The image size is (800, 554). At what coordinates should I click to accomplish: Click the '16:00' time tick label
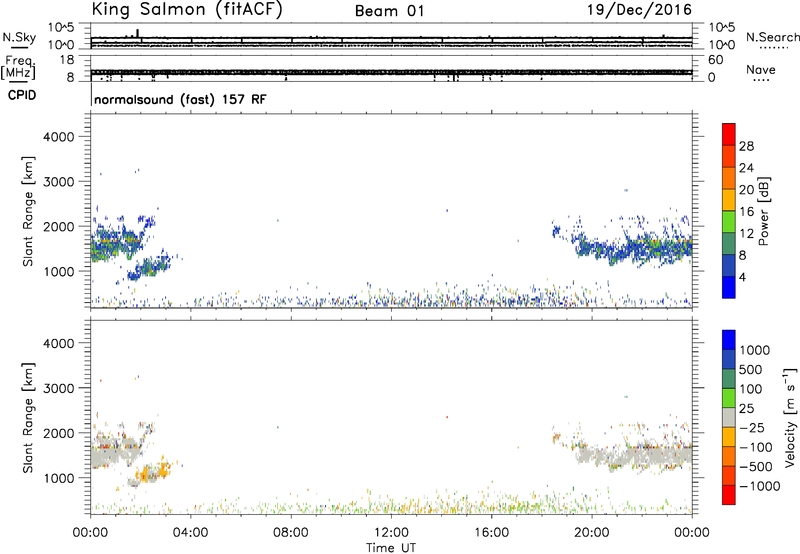tap(491, 533)
